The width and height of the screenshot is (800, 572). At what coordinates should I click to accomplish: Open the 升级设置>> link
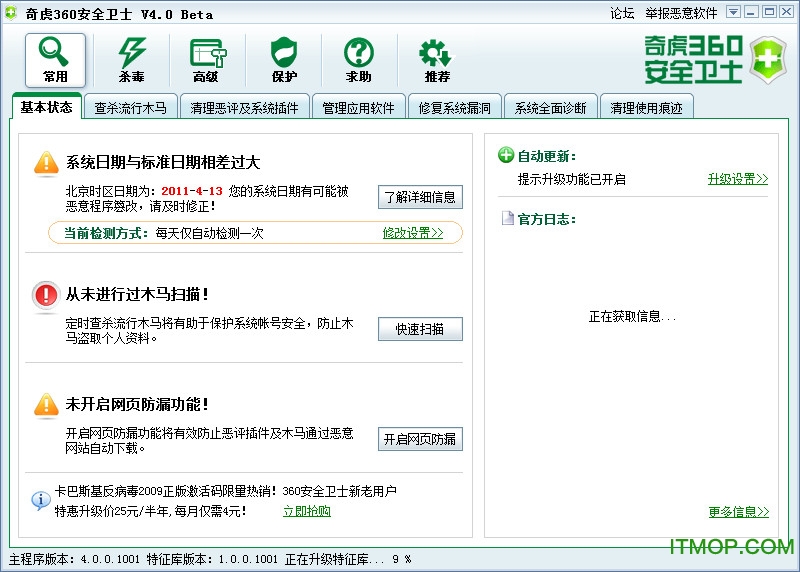click(x=737, y=179)
